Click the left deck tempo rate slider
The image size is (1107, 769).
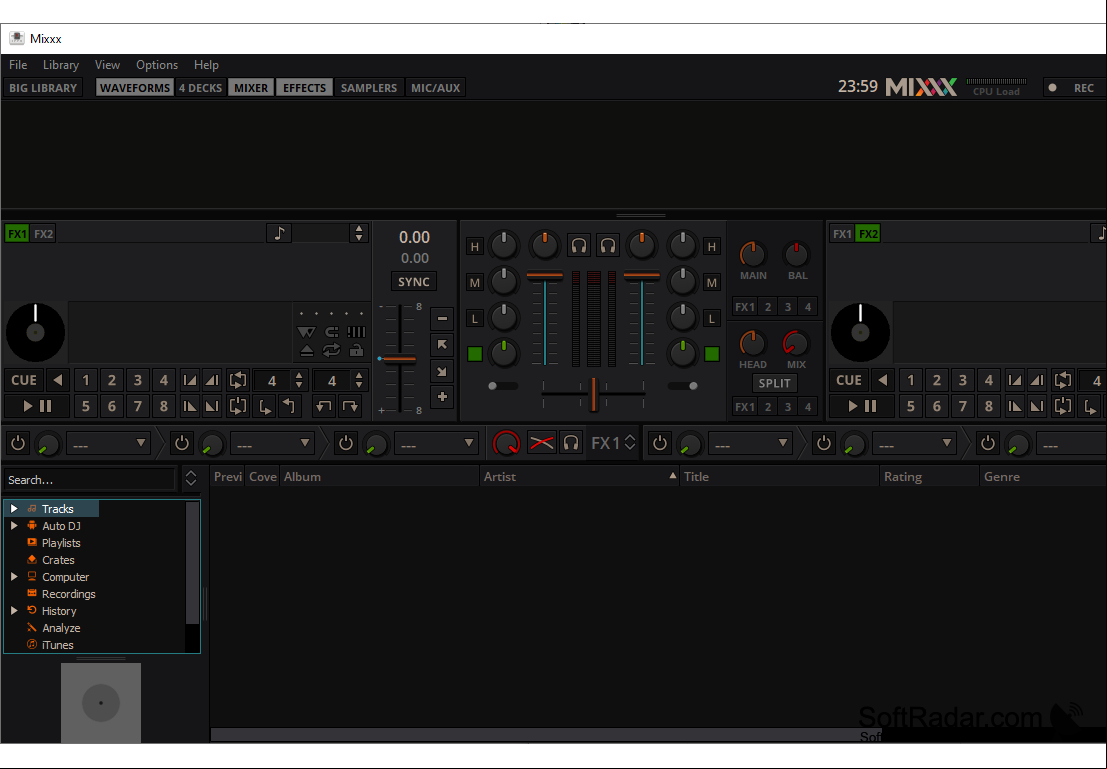pos(400,359)
